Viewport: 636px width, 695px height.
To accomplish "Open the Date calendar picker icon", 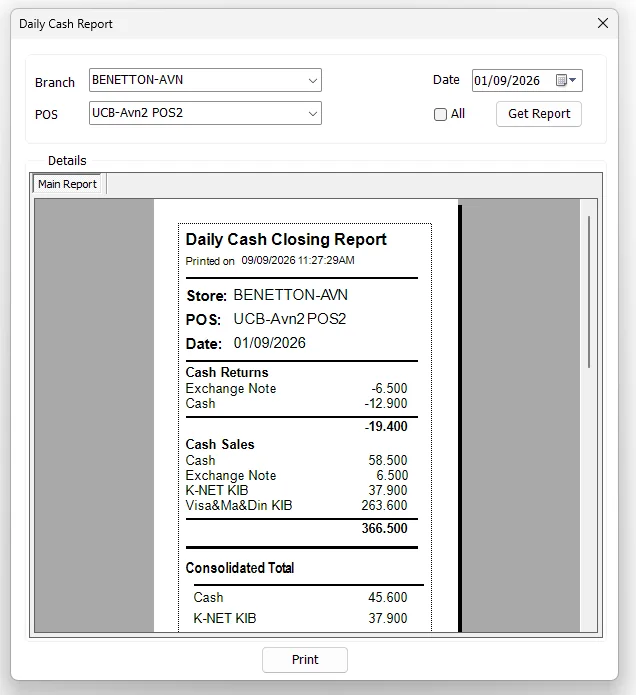I will pos(566,80).
